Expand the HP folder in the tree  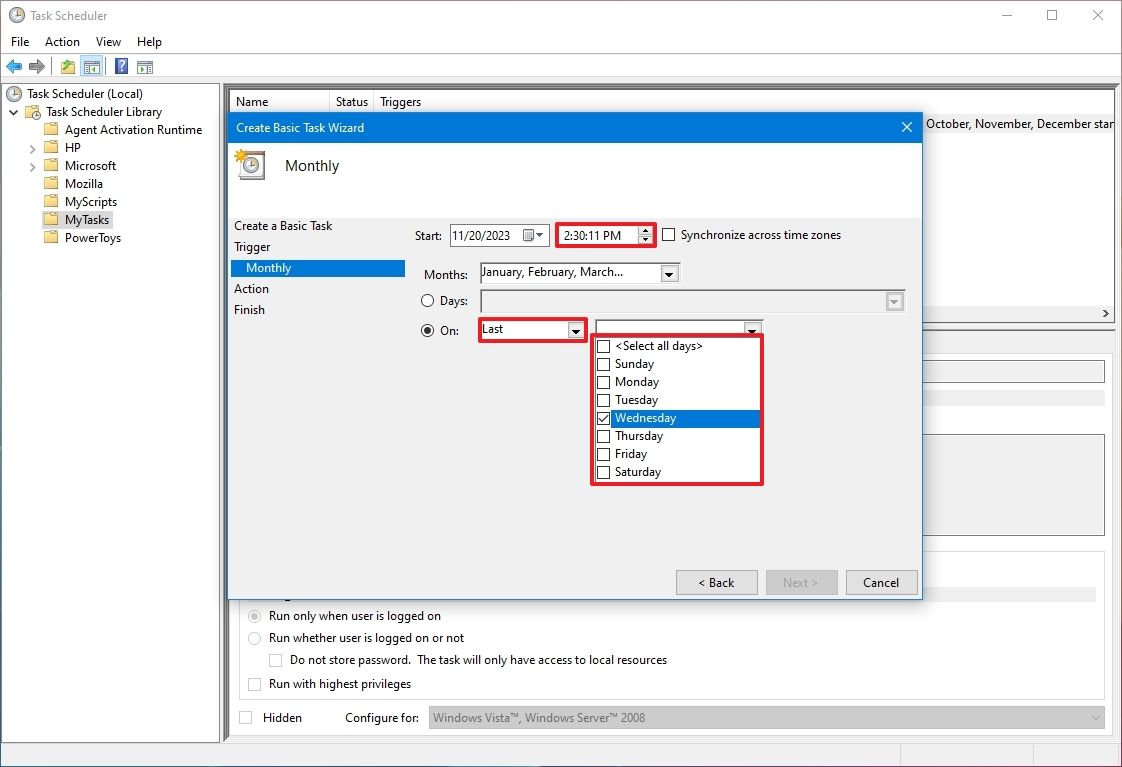coord(33,147)
